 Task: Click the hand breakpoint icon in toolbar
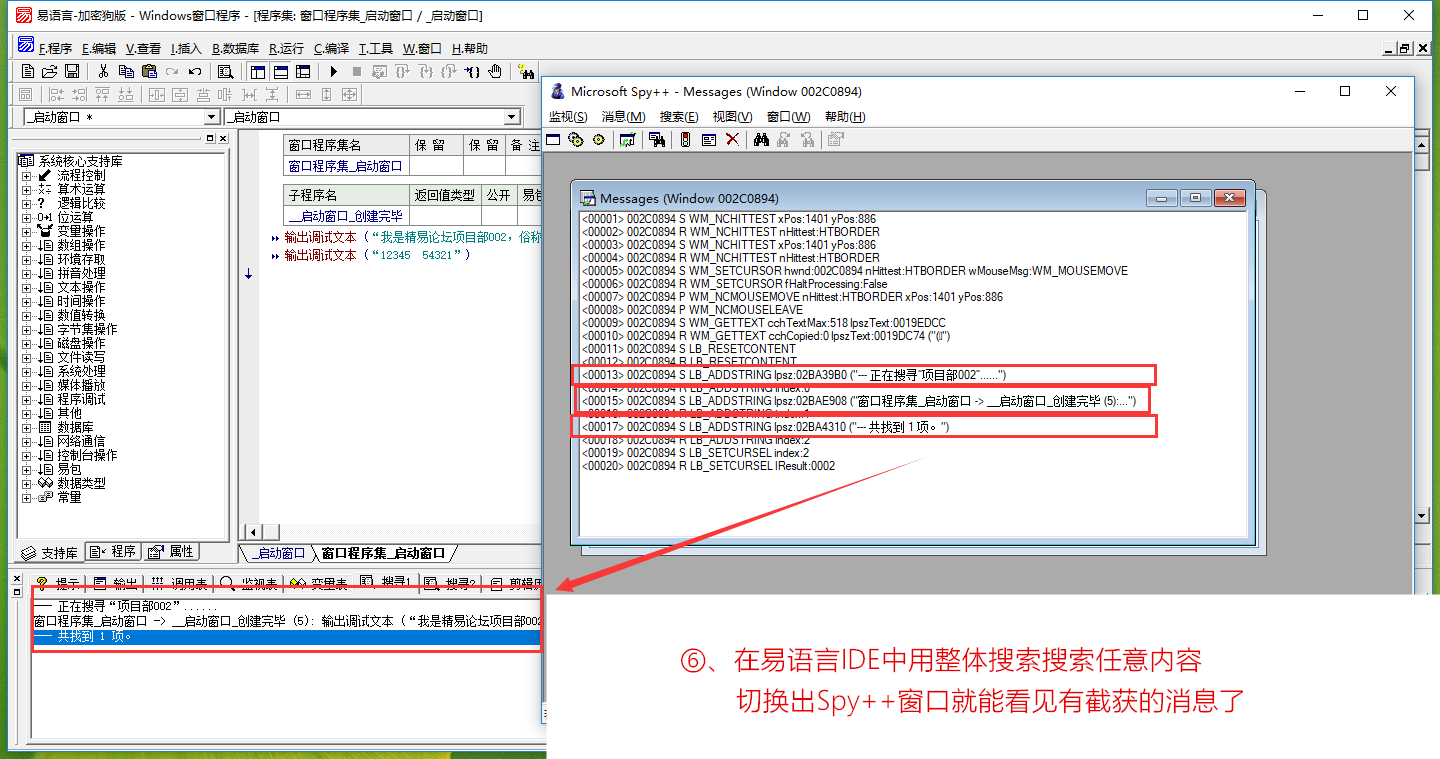(495, 71)
